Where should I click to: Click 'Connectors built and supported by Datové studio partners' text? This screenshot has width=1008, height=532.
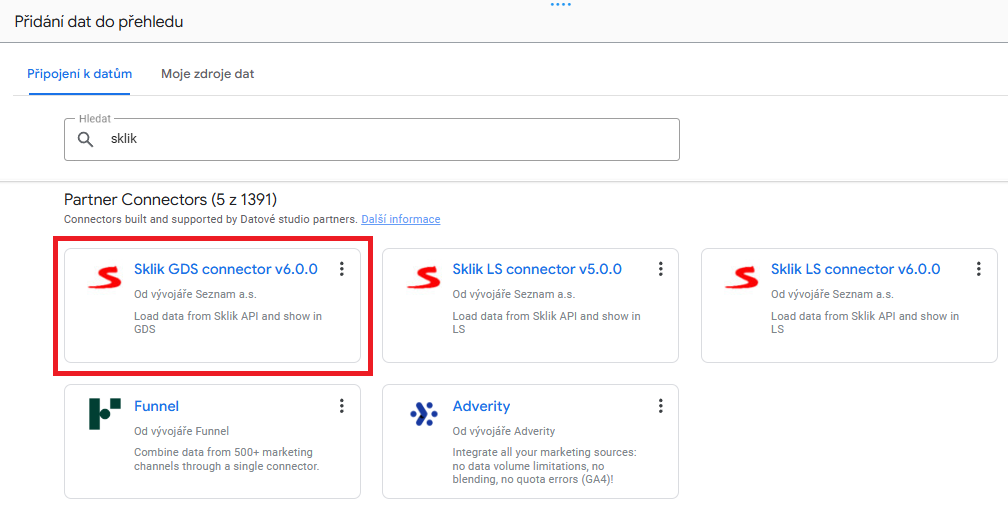coord(210,219)
